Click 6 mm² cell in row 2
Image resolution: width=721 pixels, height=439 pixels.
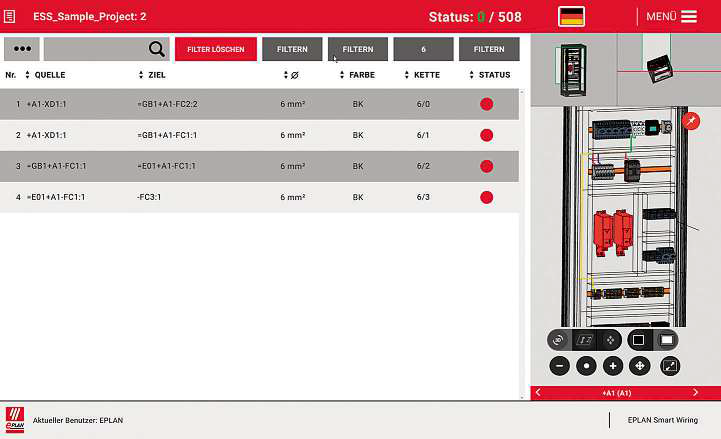[x=292, y=135]
